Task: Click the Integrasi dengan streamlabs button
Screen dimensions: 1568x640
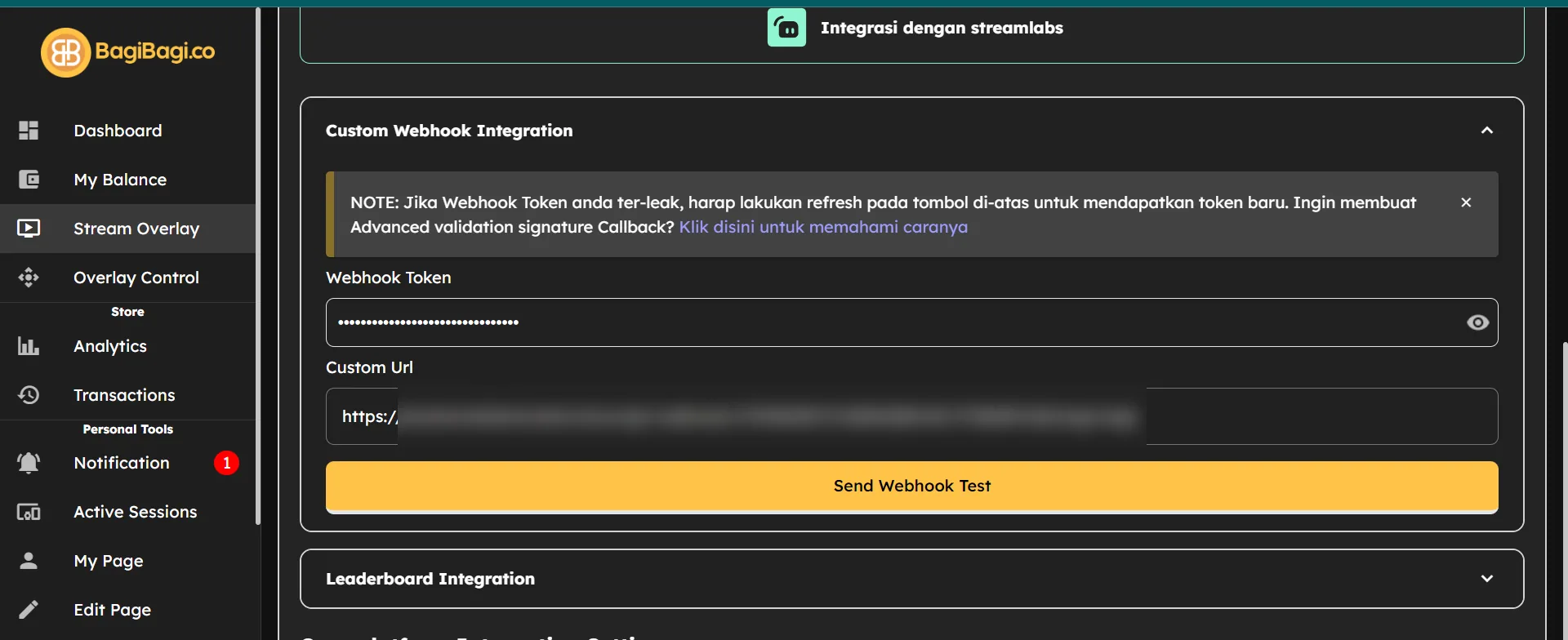Action: pos(915,28)
